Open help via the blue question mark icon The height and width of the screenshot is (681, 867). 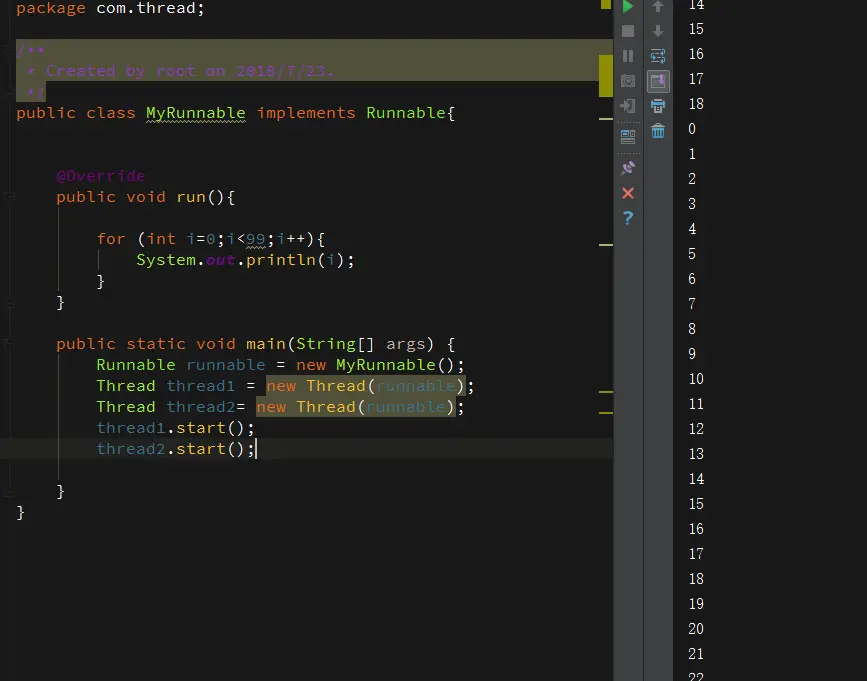tap(628, 218)
